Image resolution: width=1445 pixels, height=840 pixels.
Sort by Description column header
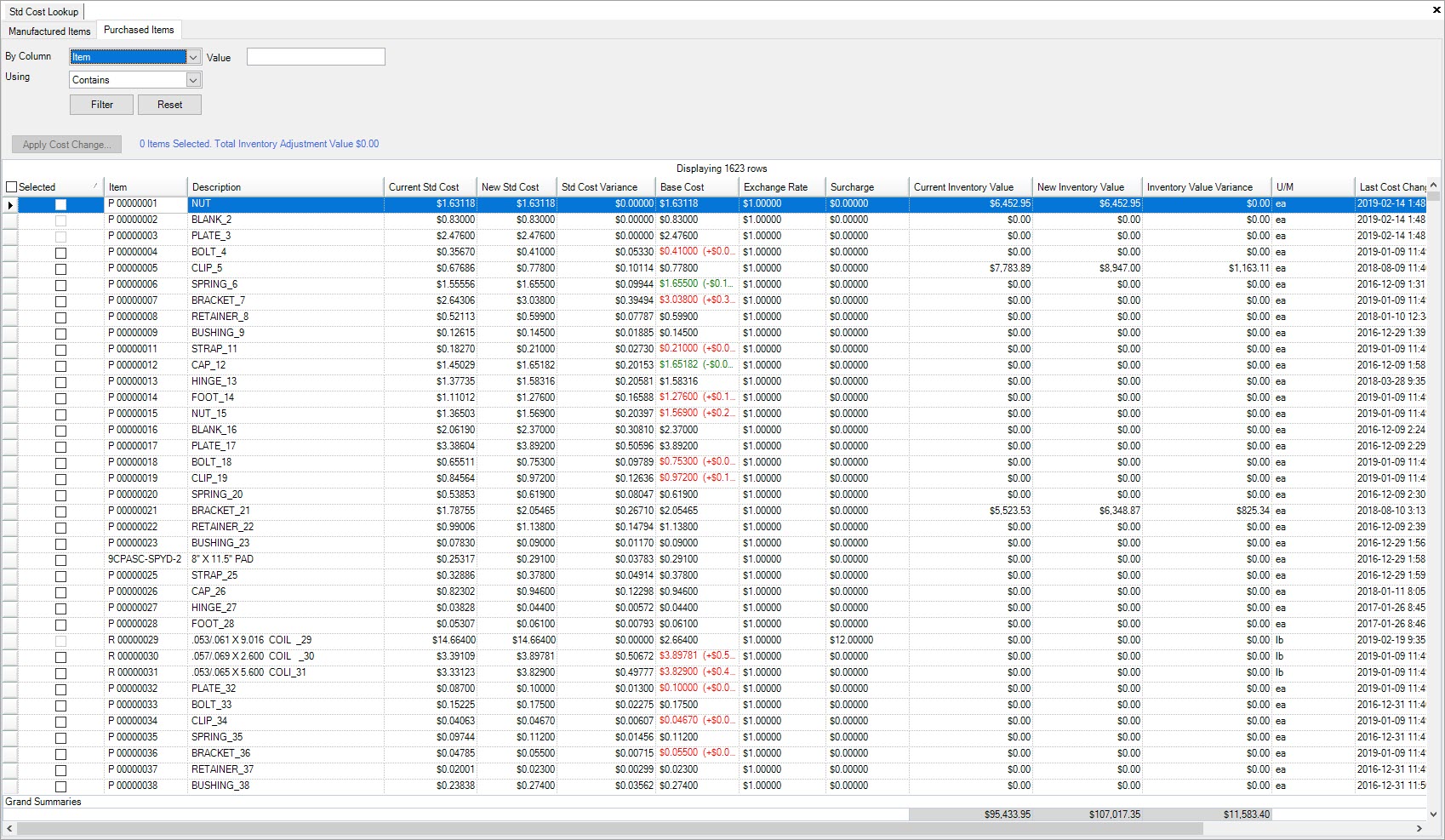click(x=286, y=187)
